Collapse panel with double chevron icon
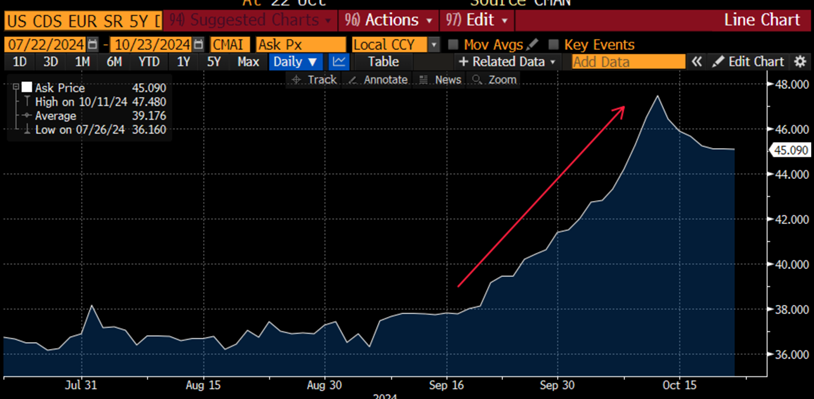 [x=697, y=62]
